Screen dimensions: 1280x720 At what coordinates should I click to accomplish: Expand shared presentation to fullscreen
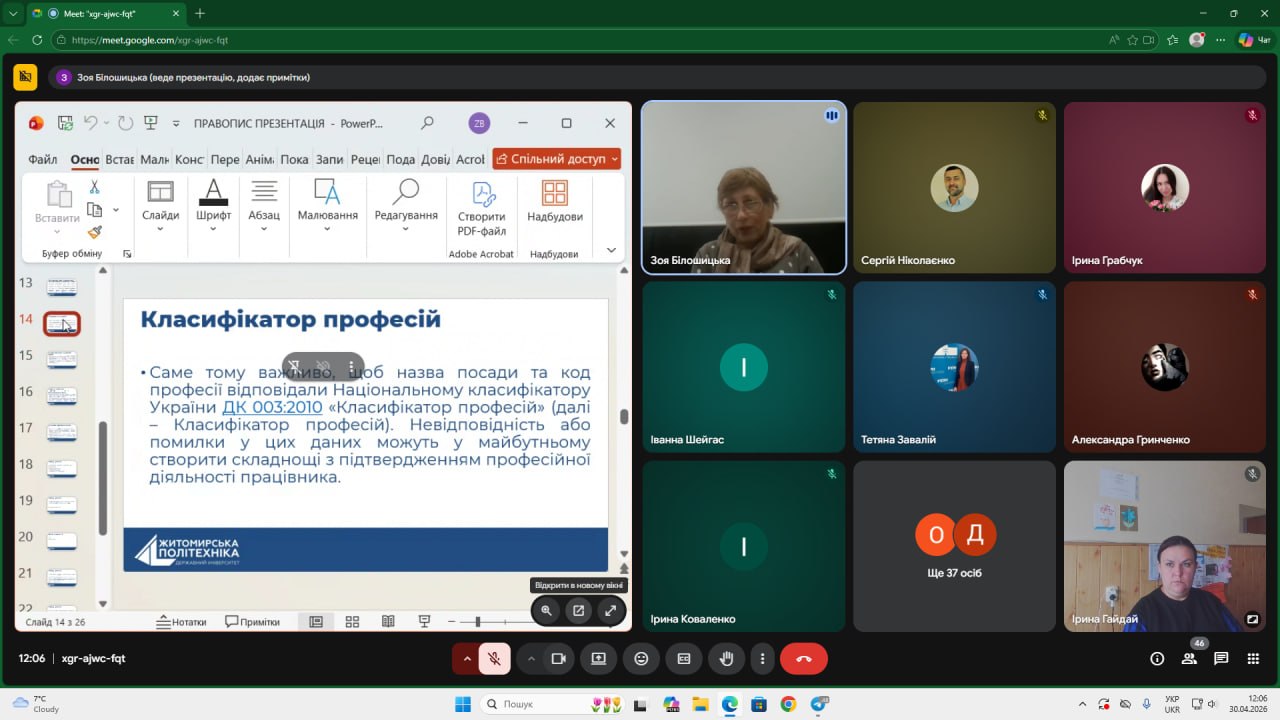610,610
